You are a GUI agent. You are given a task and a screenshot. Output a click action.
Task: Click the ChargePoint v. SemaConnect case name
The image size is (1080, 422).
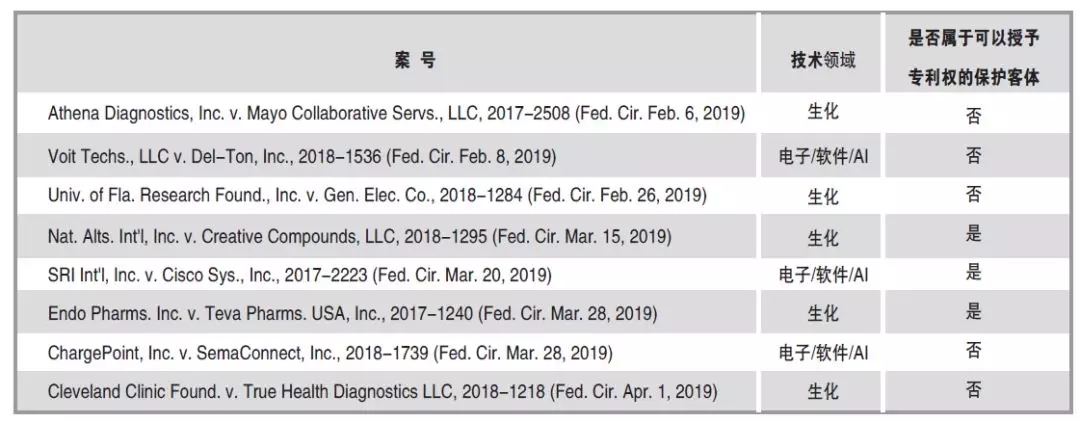coord(330,353)
